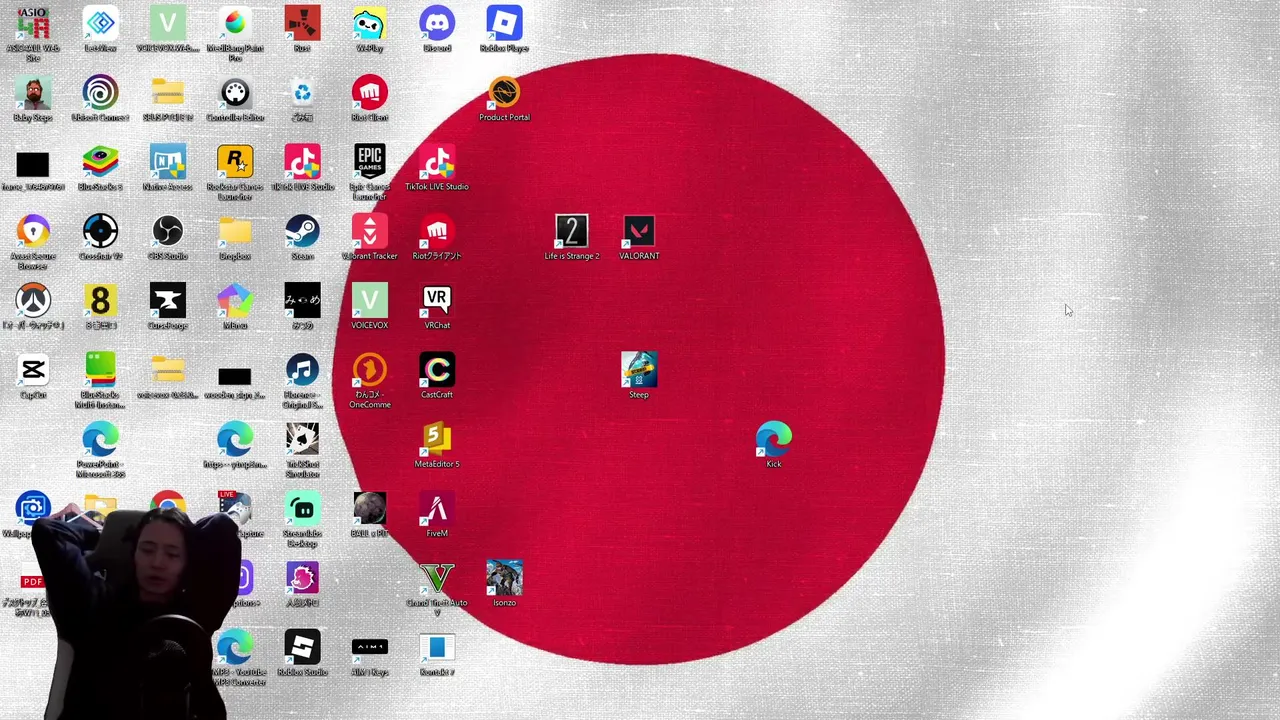Launch the FiveM shortcut
Image resolution: width=1280 pixels, height=720 pixels.
[437, 509]
